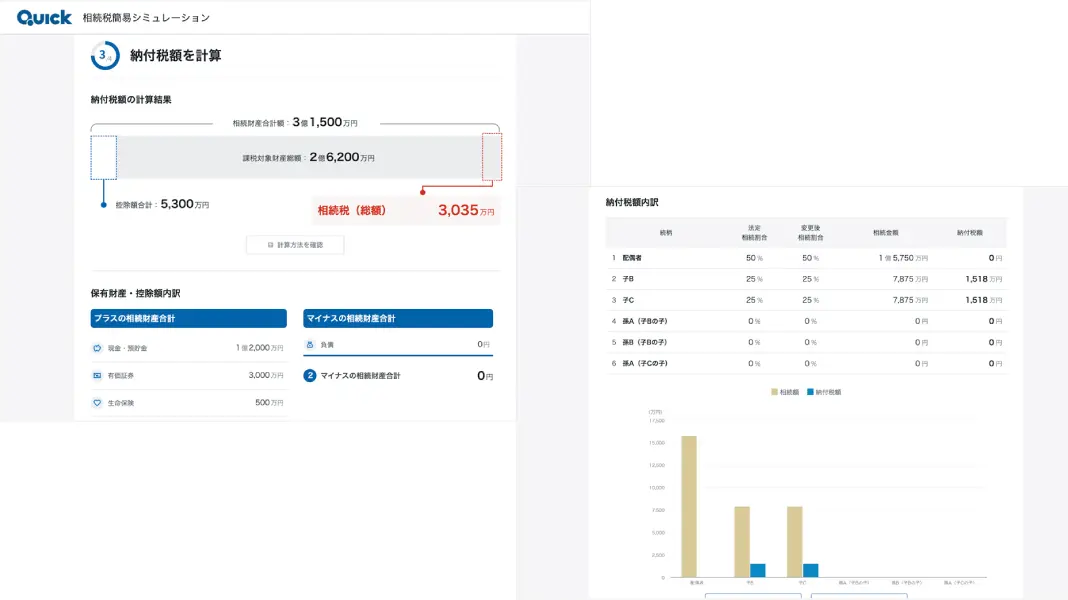
Task: Select the プラスの相続財産合計 header
Action: [x=189, y=318]
